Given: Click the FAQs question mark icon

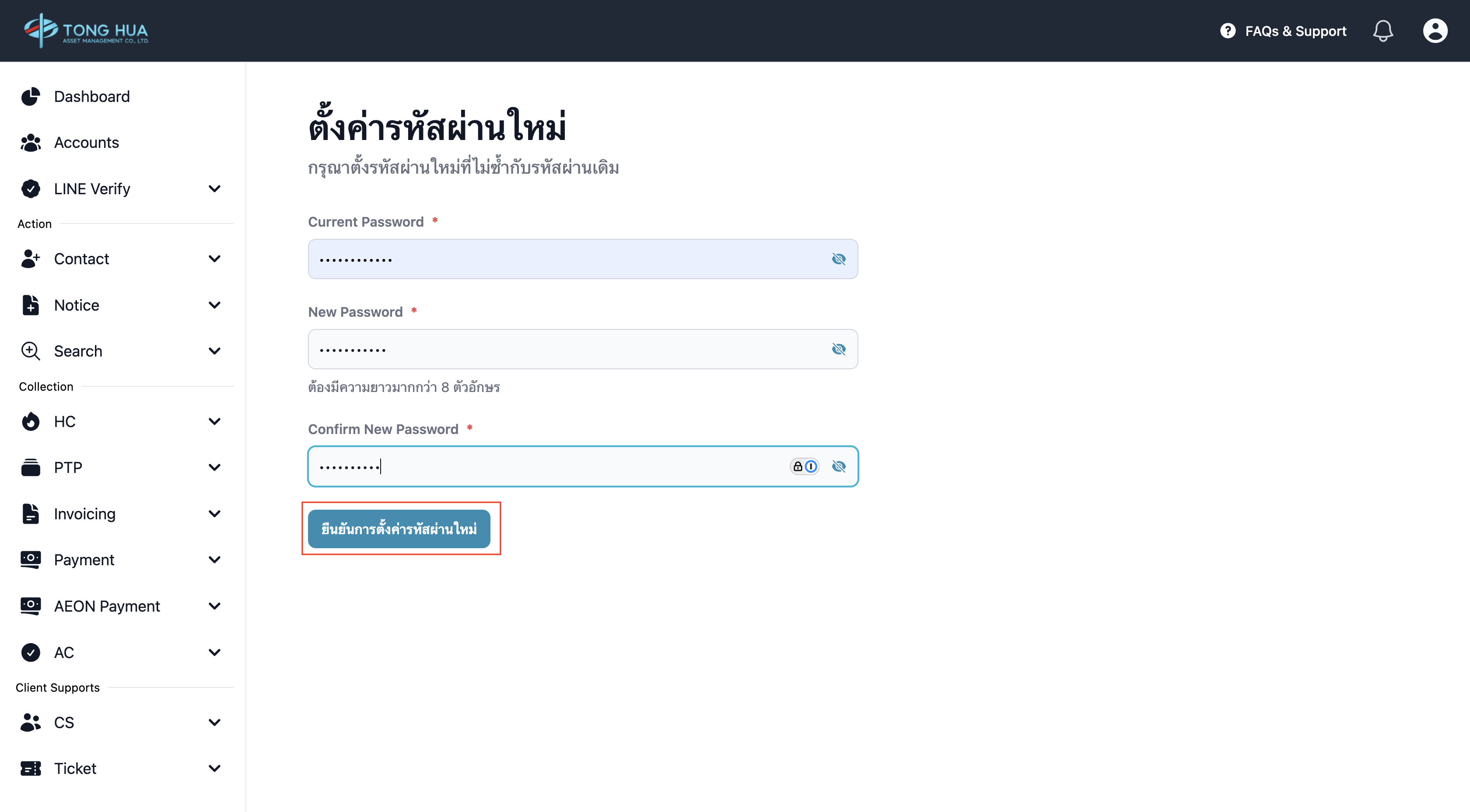Looking at the screenshot, I should click(1228, 31).
